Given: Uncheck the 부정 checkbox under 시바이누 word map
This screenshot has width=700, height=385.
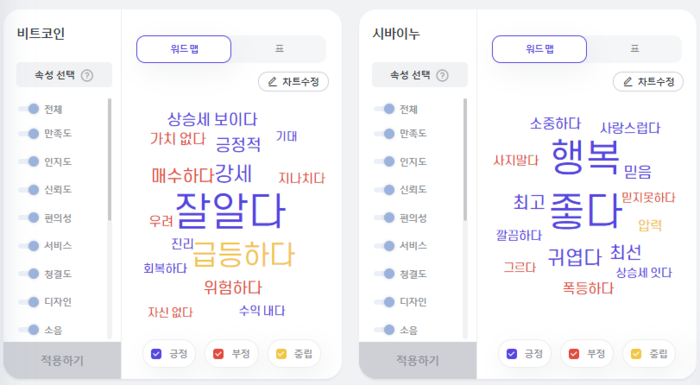Looking at the screenshot, I should coord(574,354).
